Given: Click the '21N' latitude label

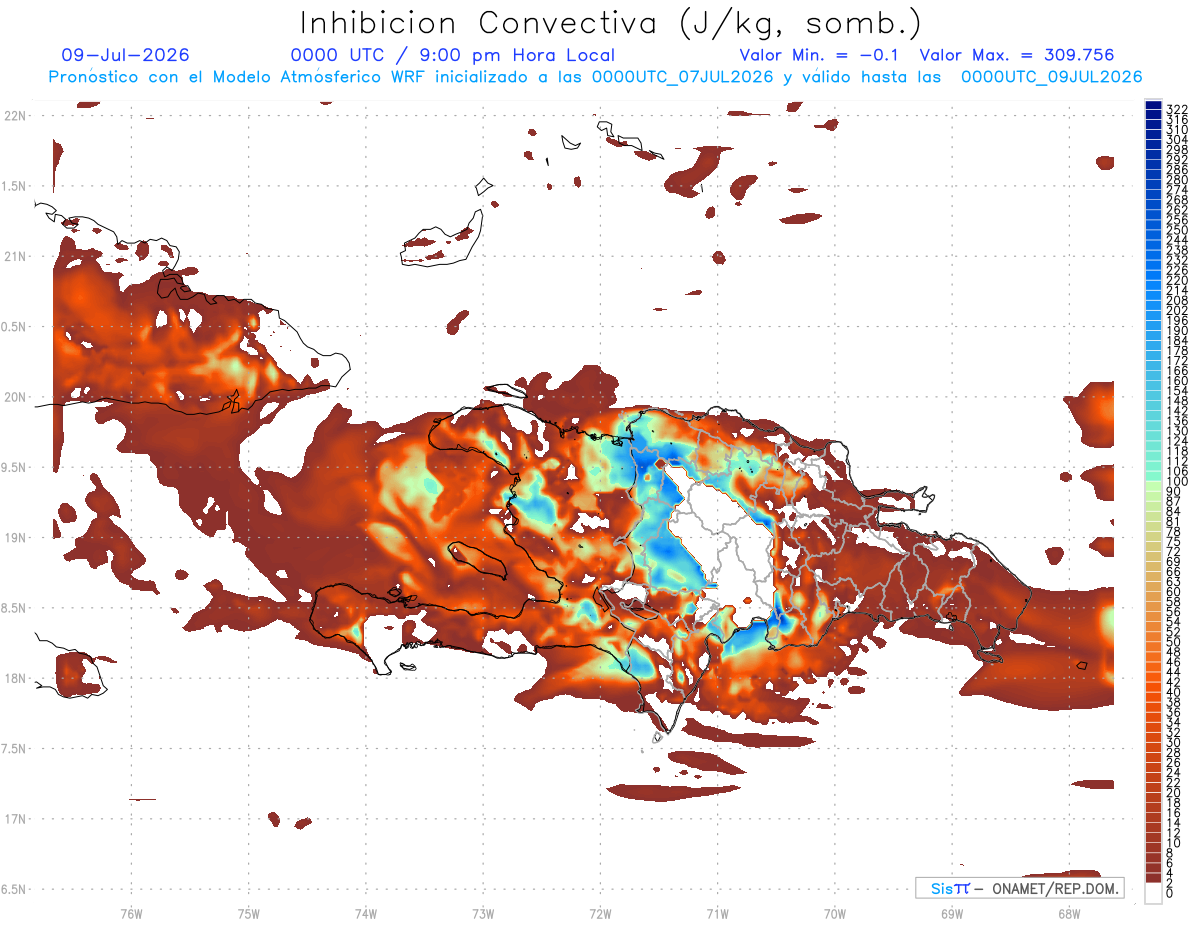Looking at the screenshot, I should 15,257.
